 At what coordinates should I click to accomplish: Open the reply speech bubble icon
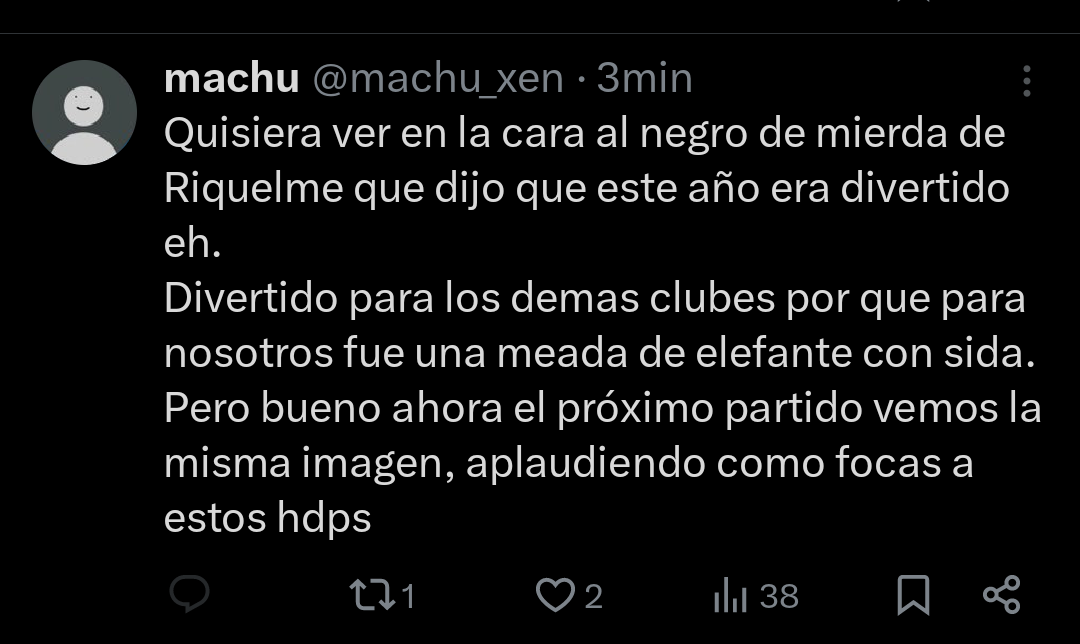189,594
